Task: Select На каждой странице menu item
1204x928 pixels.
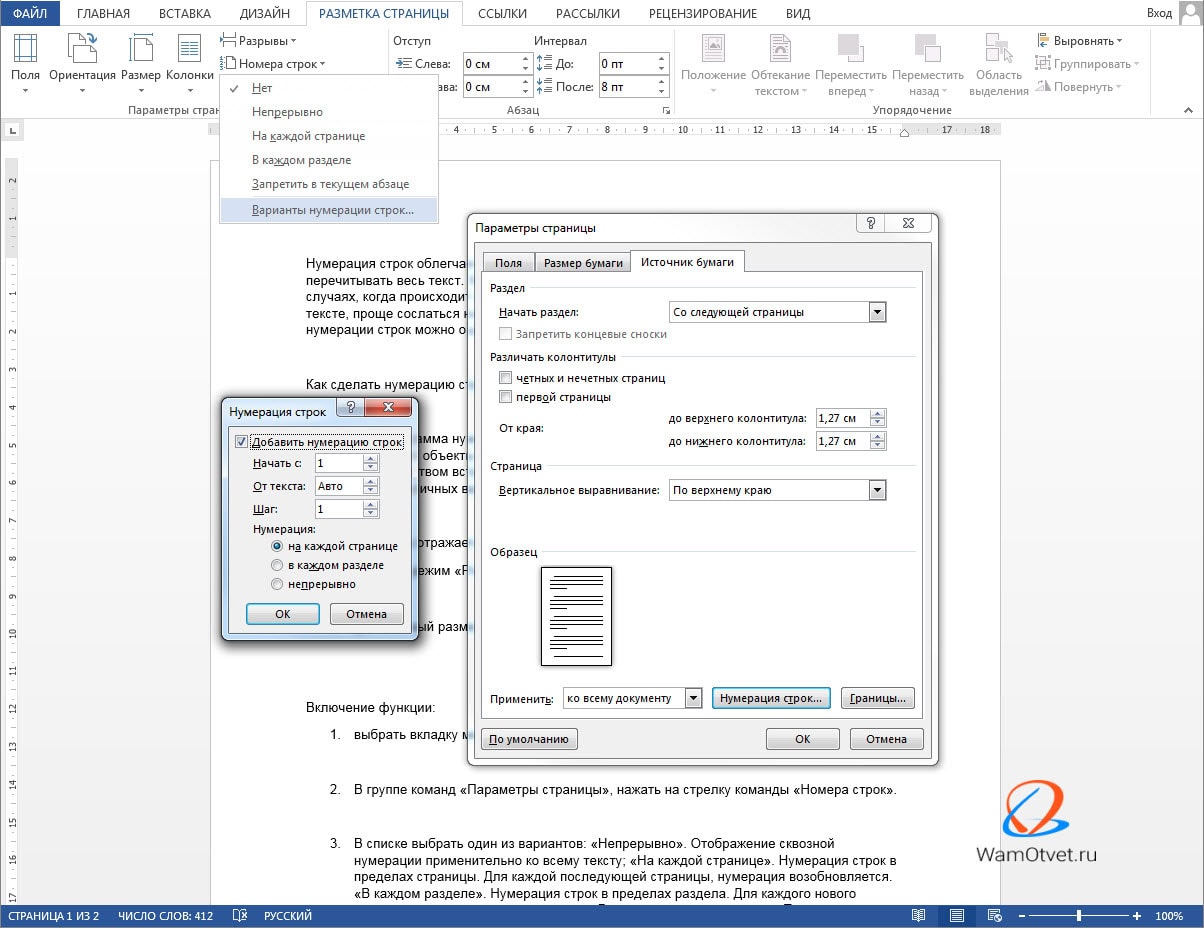Action: 329,136
